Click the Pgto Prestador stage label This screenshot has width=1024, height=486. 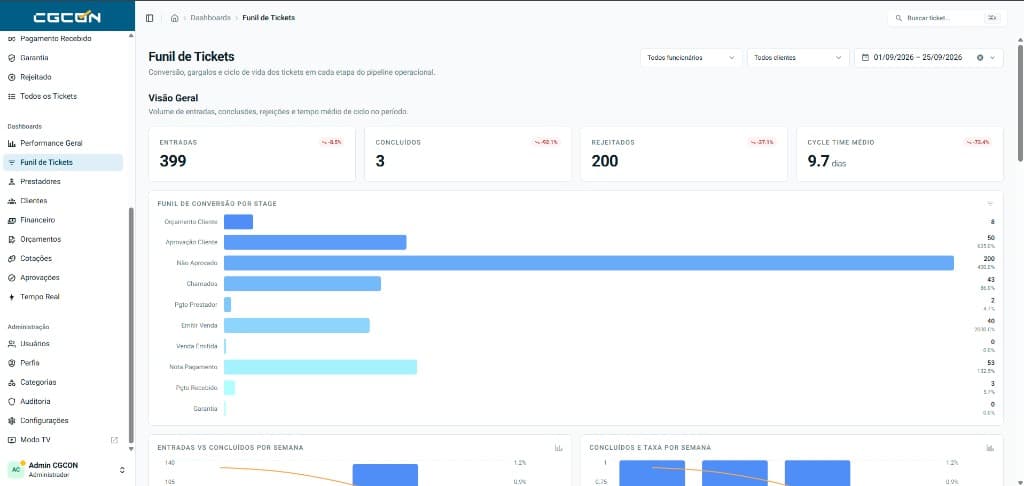(x=197, y=304)
